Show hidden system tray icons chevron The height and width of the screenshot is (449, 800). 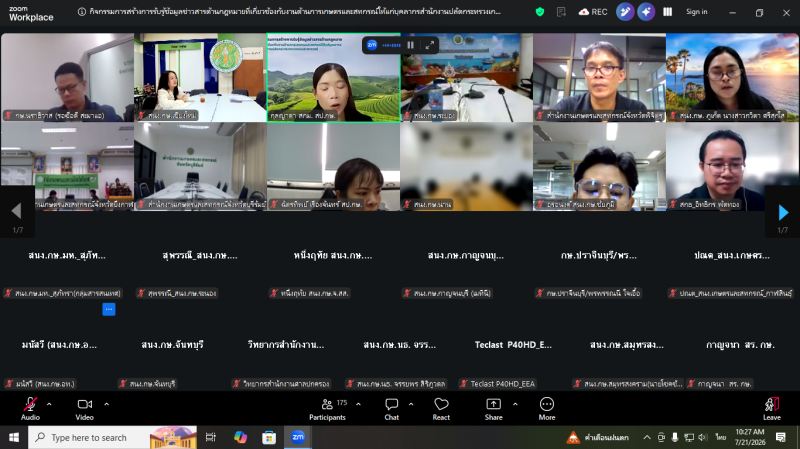(x=646, y=437)
